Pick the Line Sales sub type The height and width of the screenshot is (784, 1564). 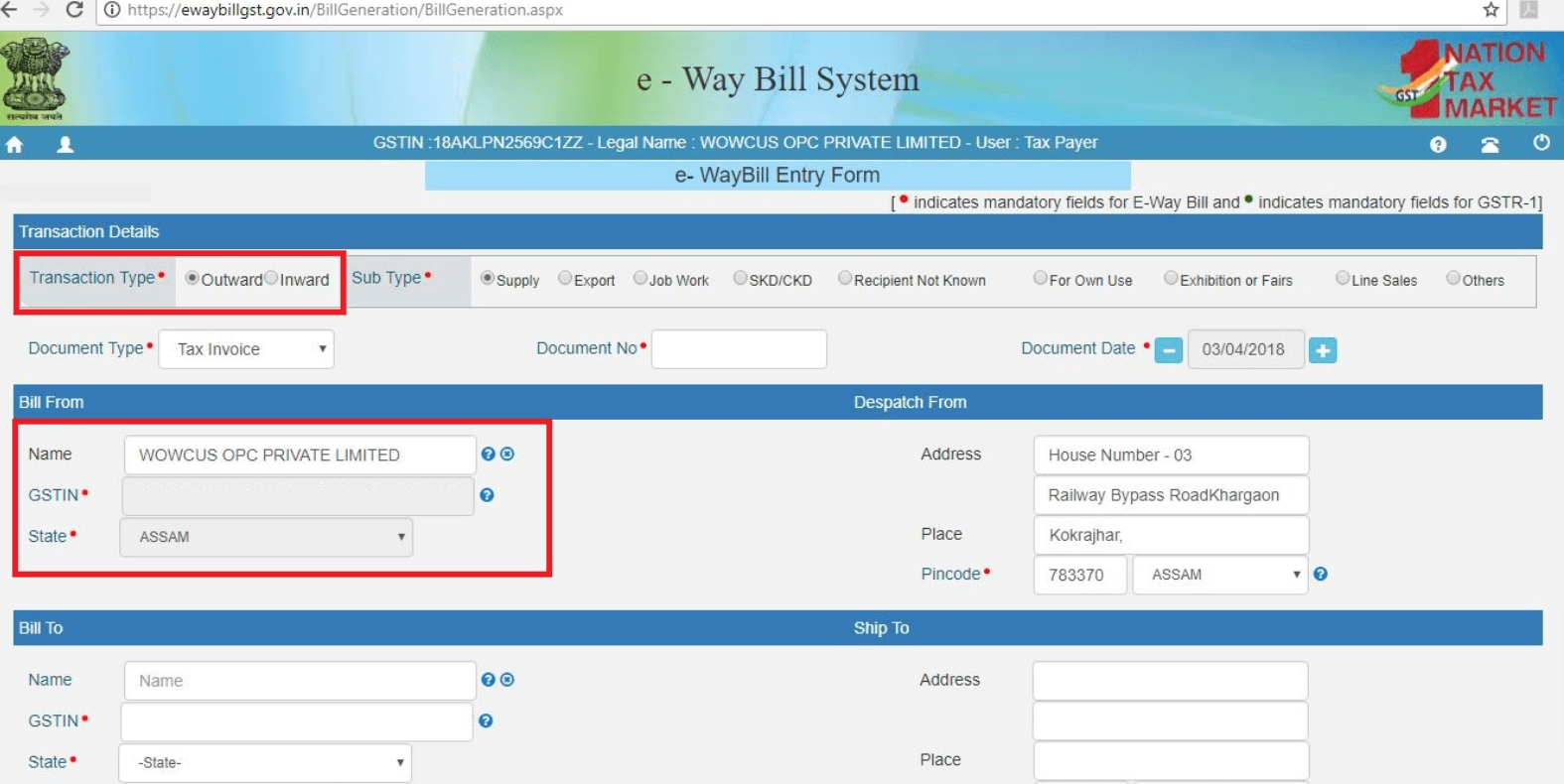[1343, 279]
